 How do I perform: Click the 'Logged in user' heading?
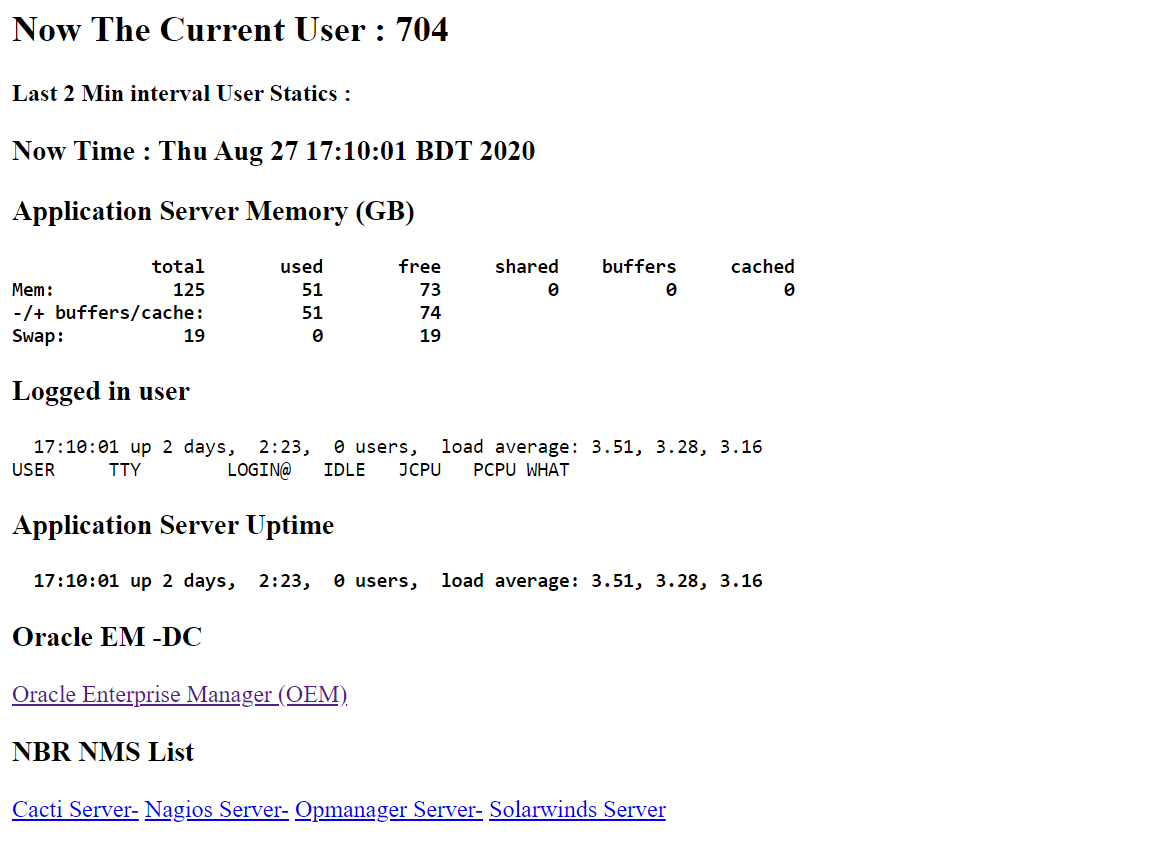101,391
